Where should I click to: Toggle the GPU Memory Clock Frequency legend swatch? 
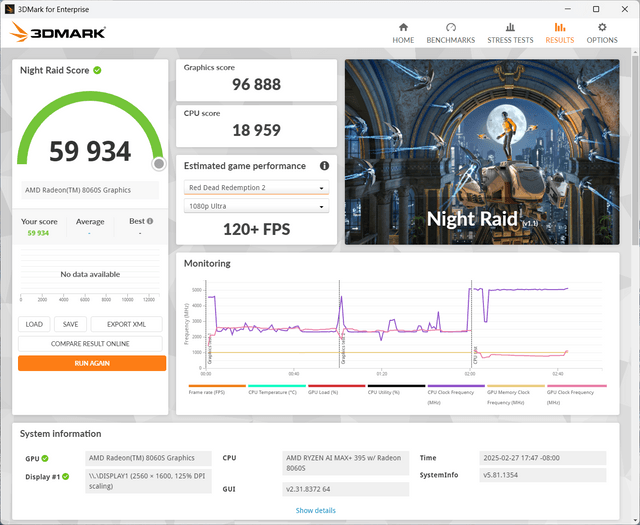pyautogui.click(x=516, y=386)
